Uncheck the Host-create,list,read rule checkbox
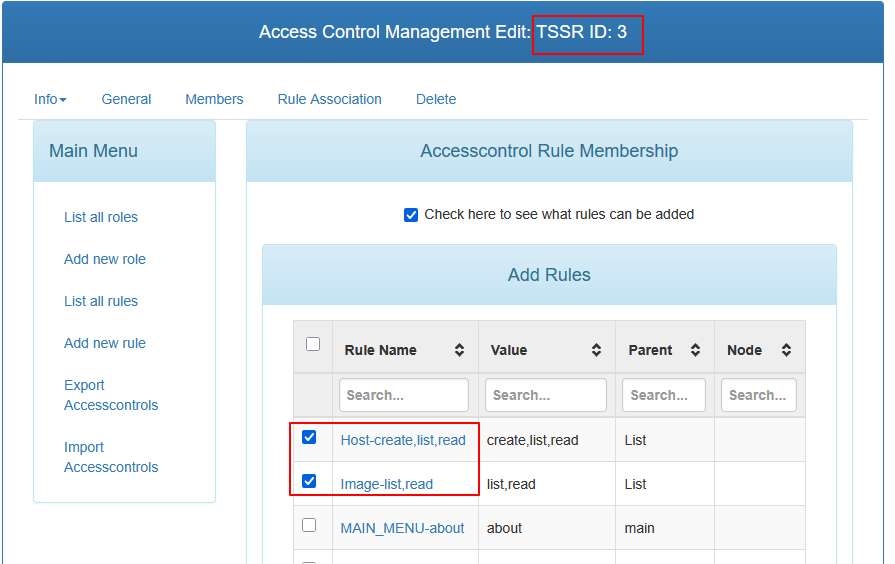This screenshot has width=895, height=564. (x=309, y=437)
